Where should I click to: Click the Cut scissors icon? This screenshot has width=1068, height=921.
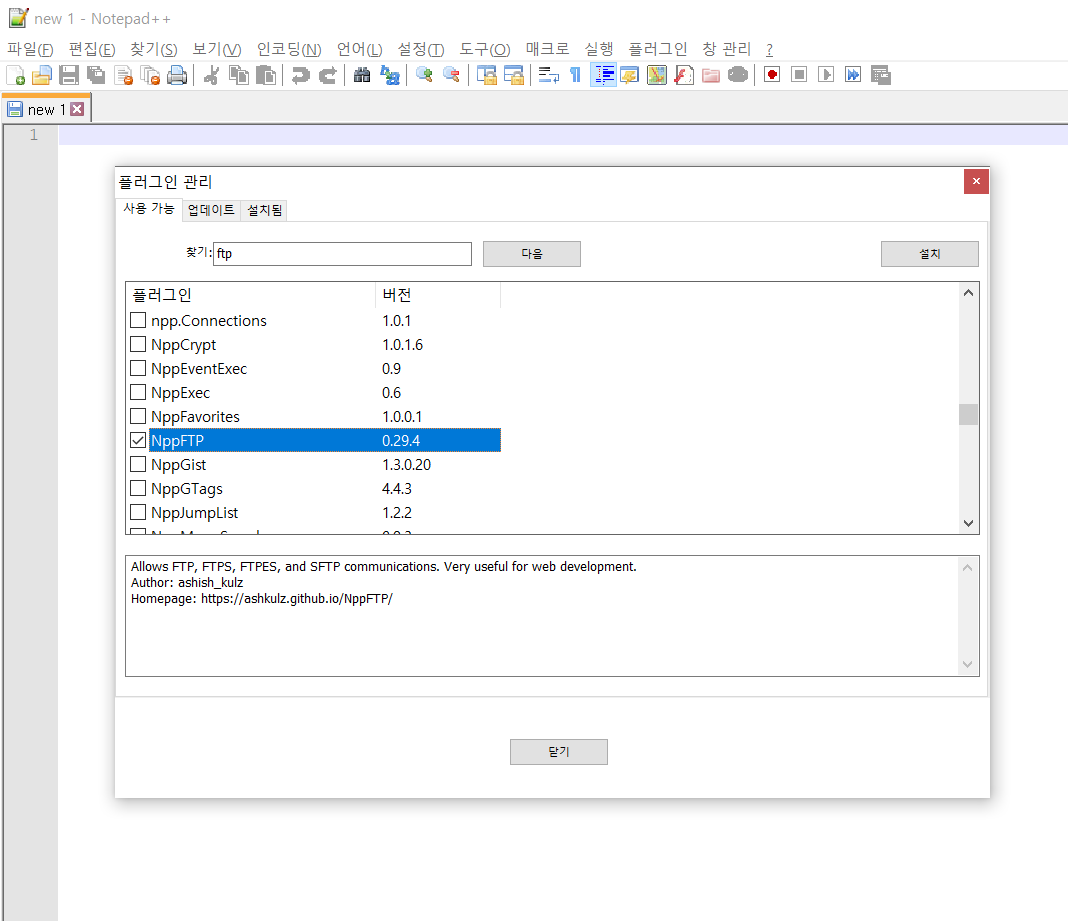pos(212,75)
